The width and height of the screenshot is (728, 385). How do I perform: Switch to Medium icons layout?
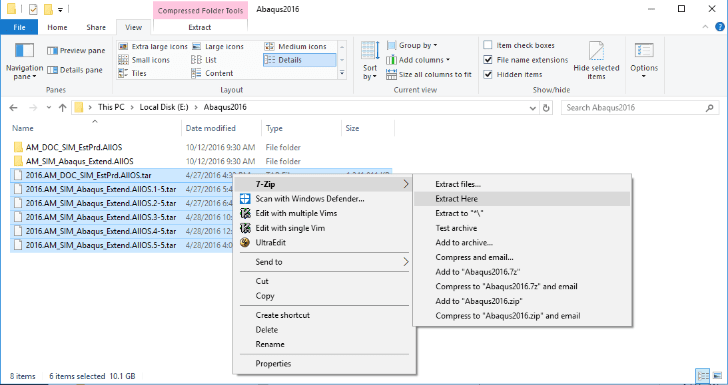click(x=296, y=46)
